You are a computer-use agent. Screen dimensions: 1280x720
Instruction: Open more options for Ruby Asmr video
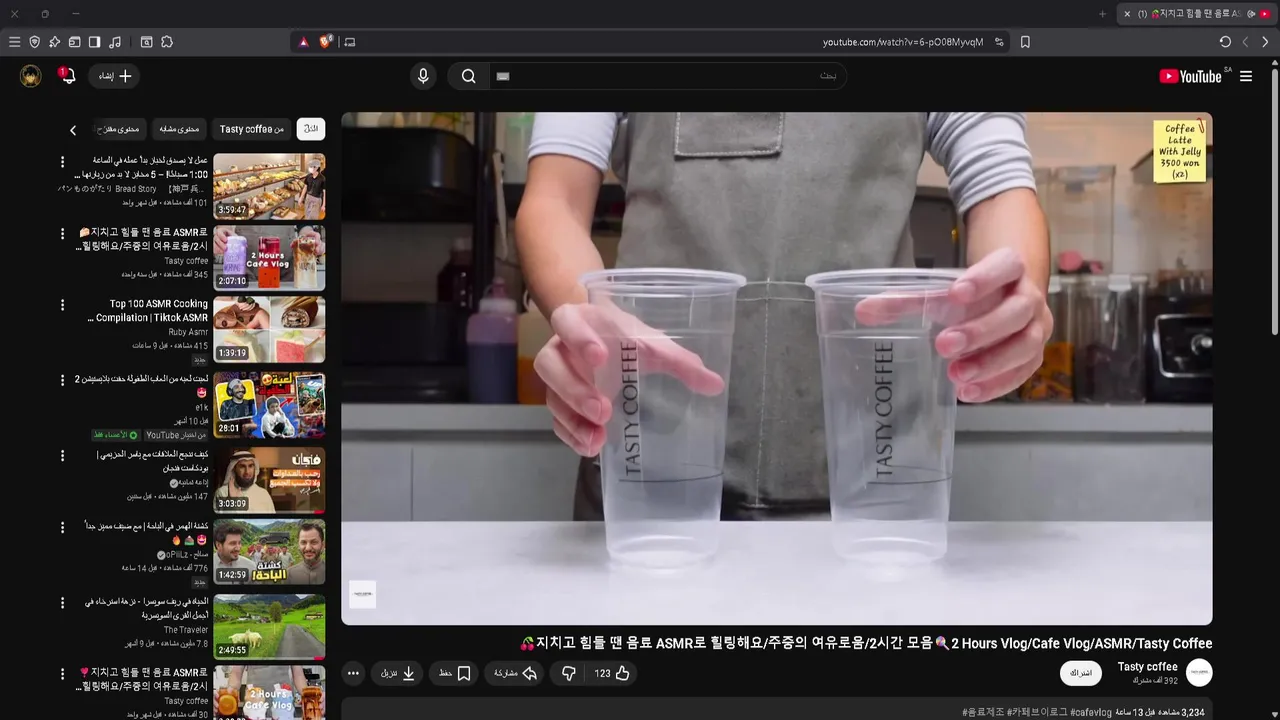coord(62,305)
